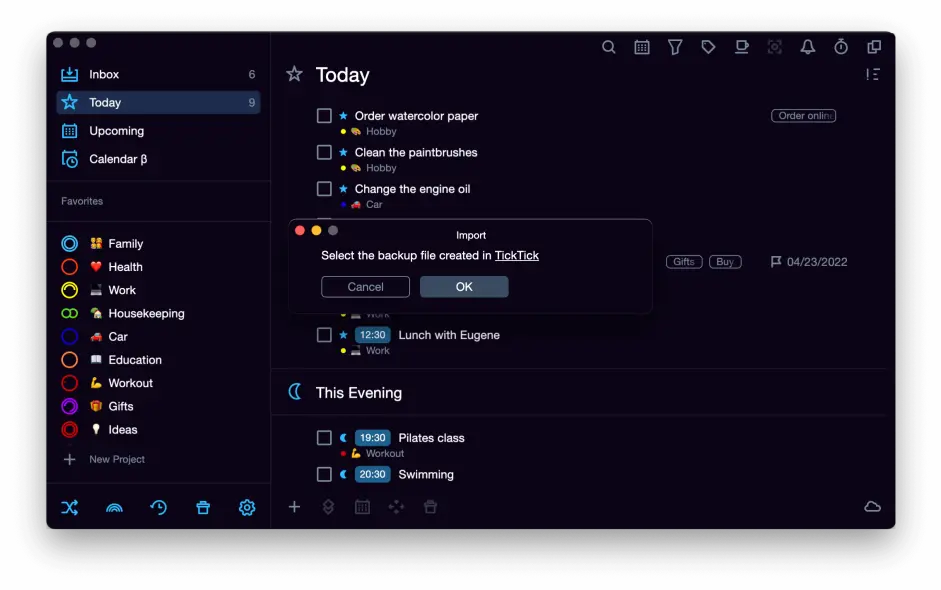Image resolution: width=941 pixels, height=590 pixels.
Task: Start the timer stopwatch icon
Action: click(841, 47)
